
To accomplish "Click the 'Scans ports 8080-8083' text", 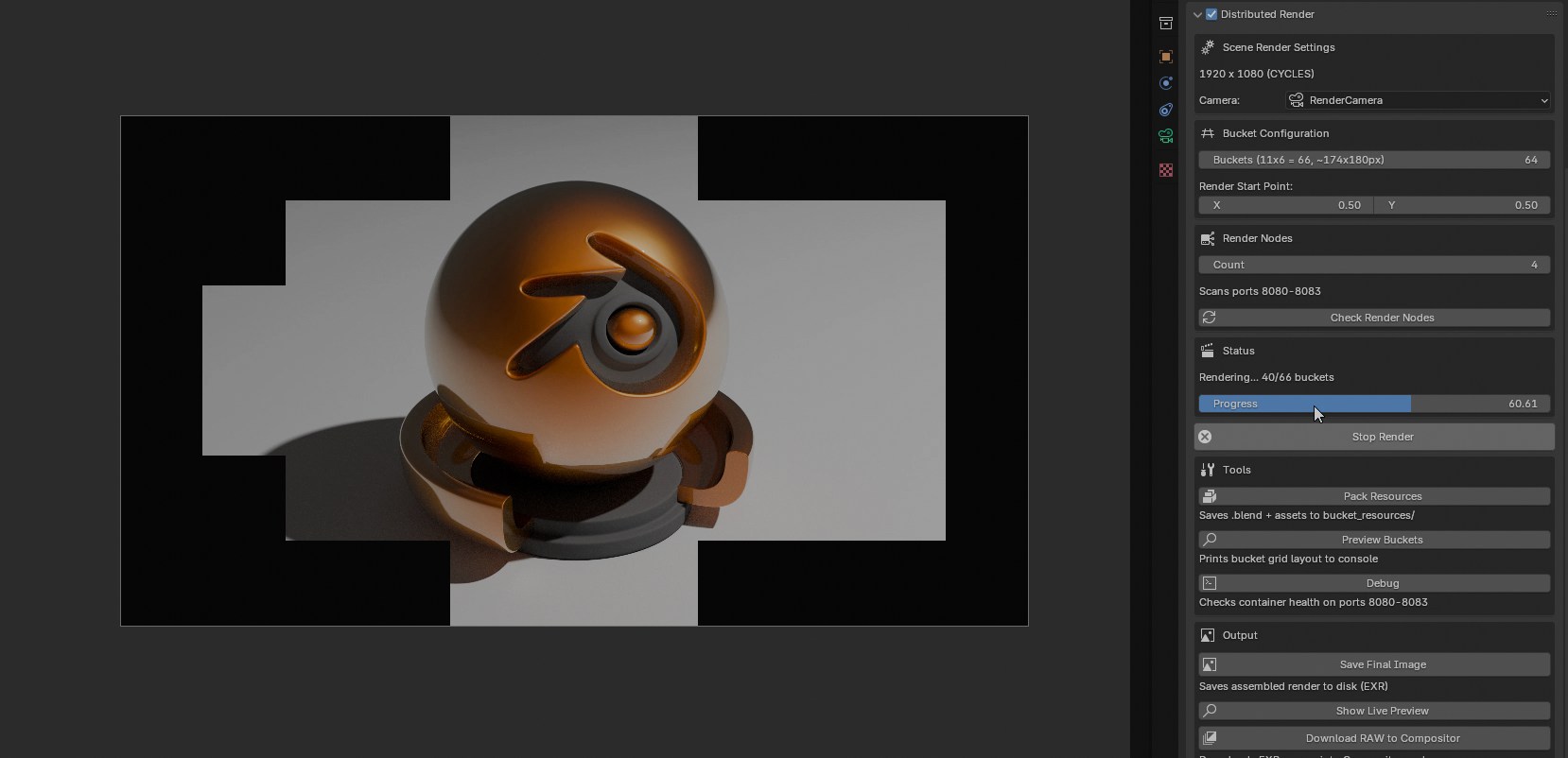I will tap(1260, 291).
